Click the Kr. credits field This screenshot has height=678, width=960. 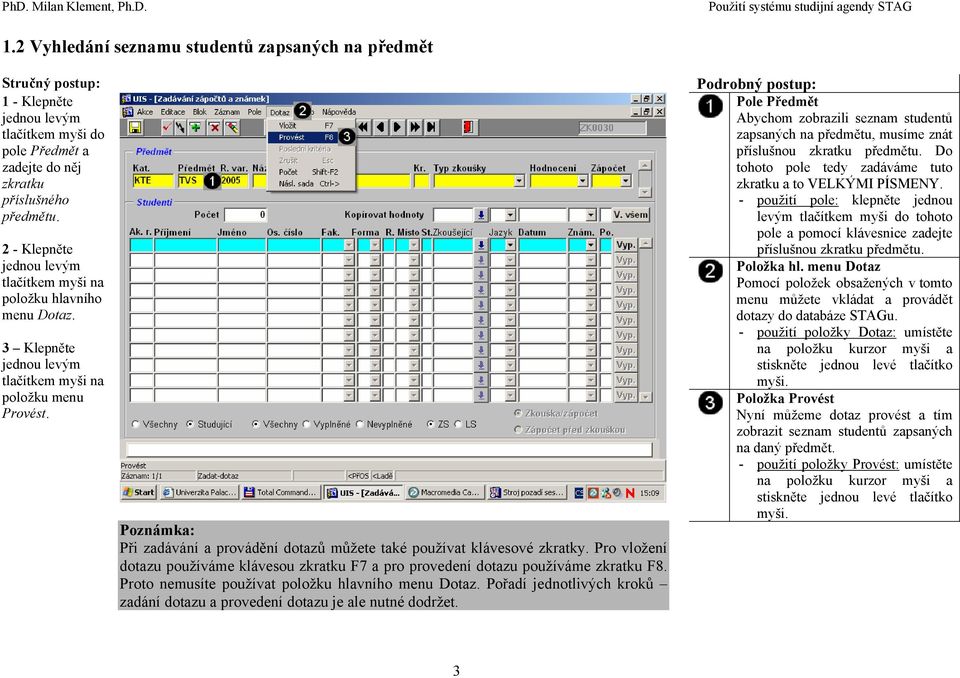tap(421, 181)
